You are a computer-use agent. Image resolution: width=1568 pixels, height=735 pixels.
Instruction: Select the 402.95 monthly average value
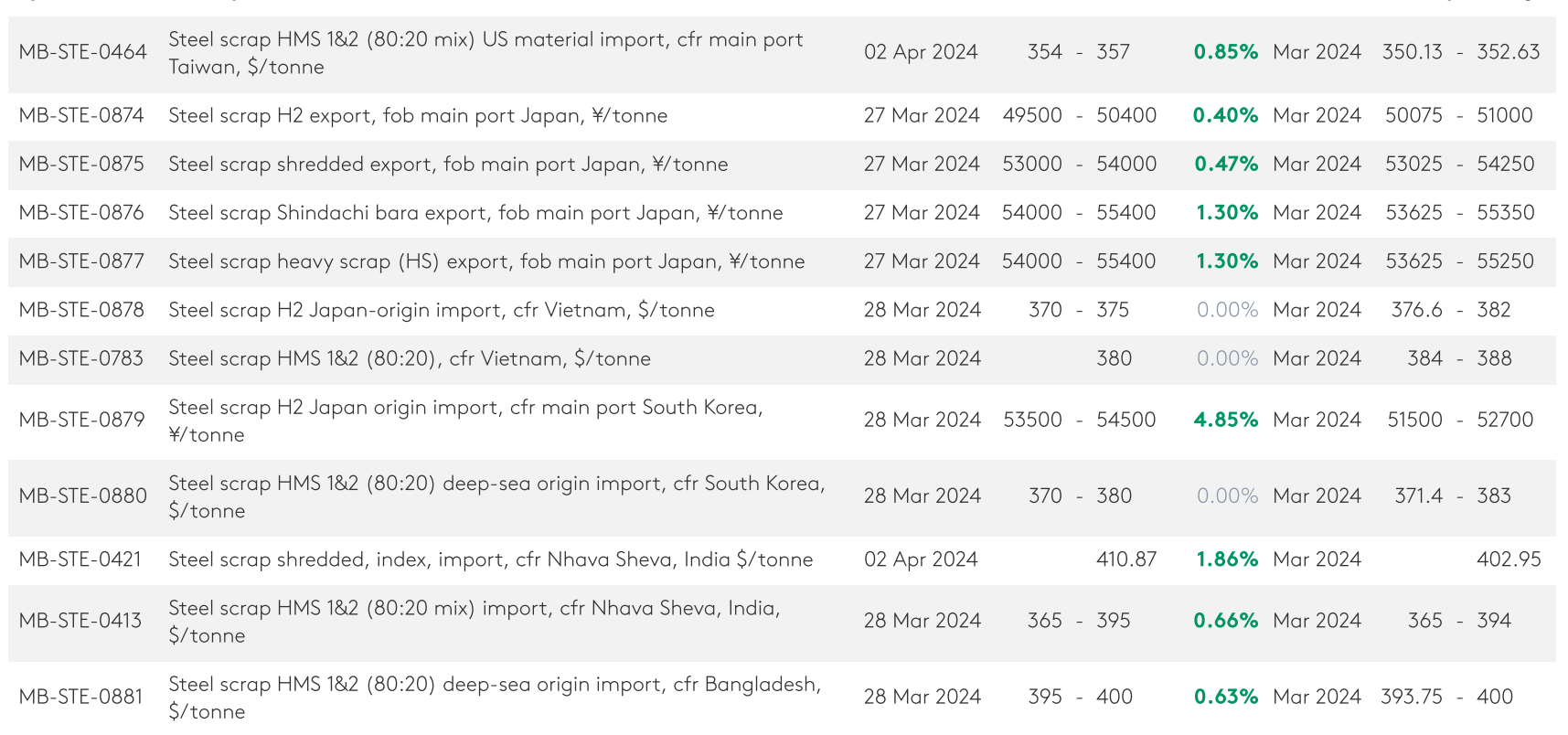coord(1508,559)
